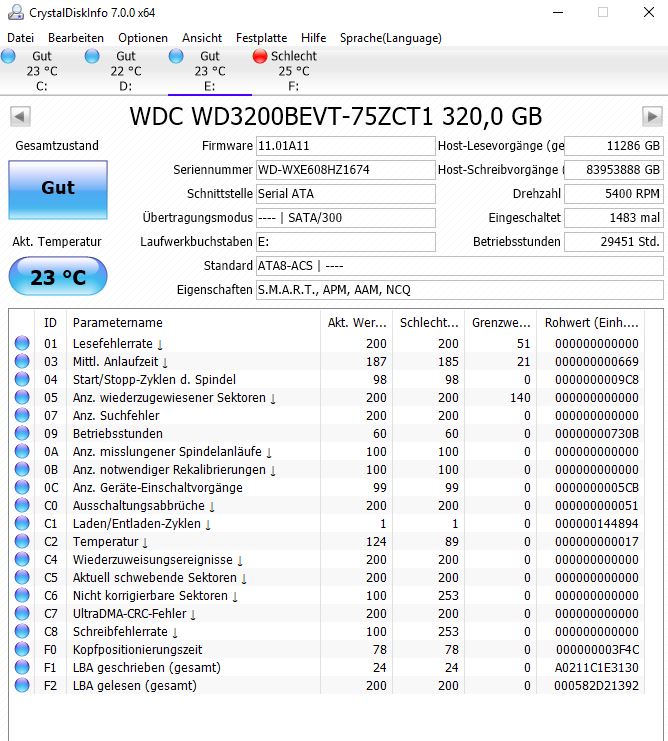The image size is (668, 741).
Task: Click status icon of Kopfpositionierungszeit row
Action: tap(22, 649)
